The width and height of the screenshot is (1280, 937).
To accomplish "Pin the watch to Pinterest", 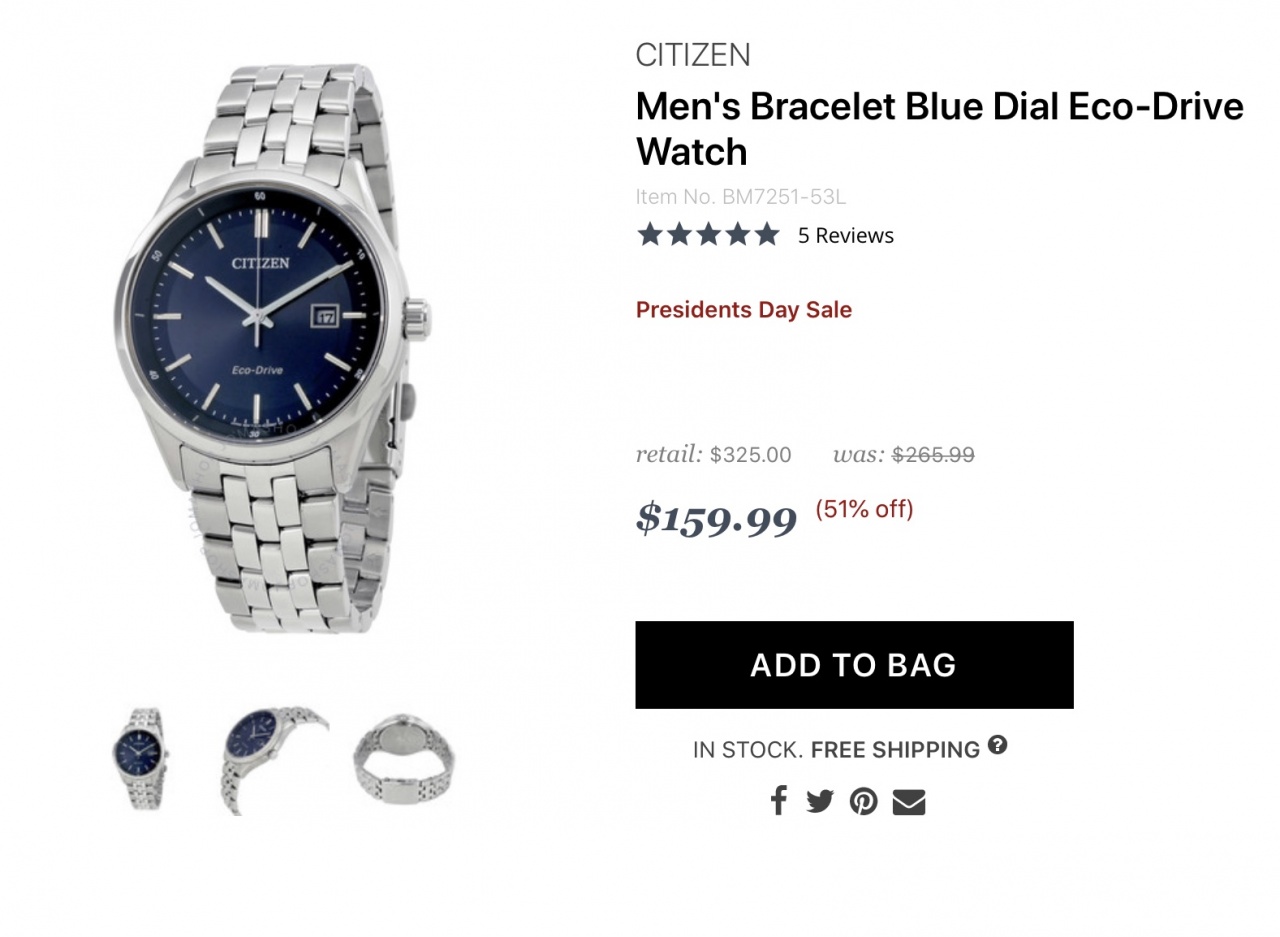I will tap(863, 802).
